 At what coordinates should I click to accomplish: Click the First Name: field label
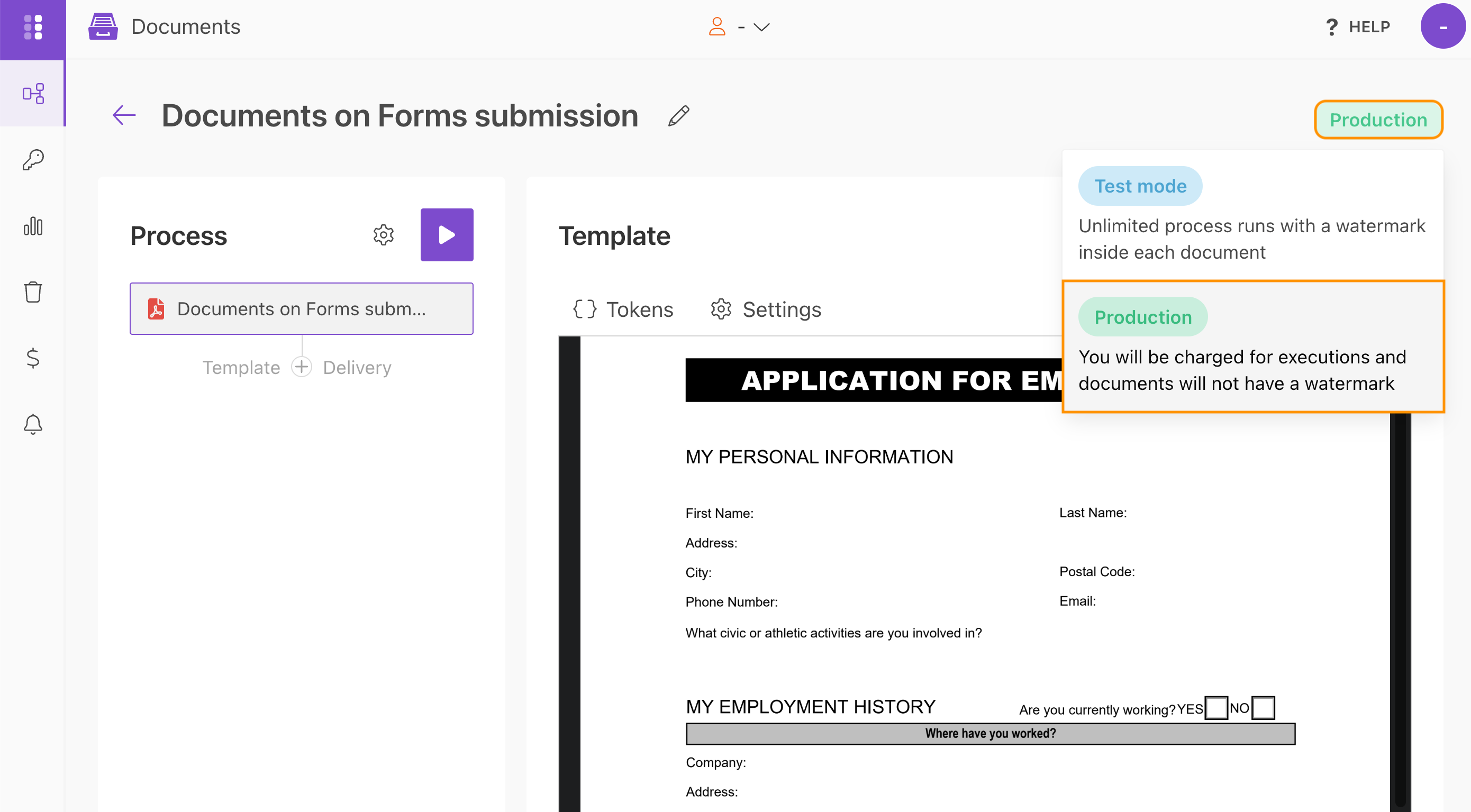pyautogui.click(x=719, y=513)
